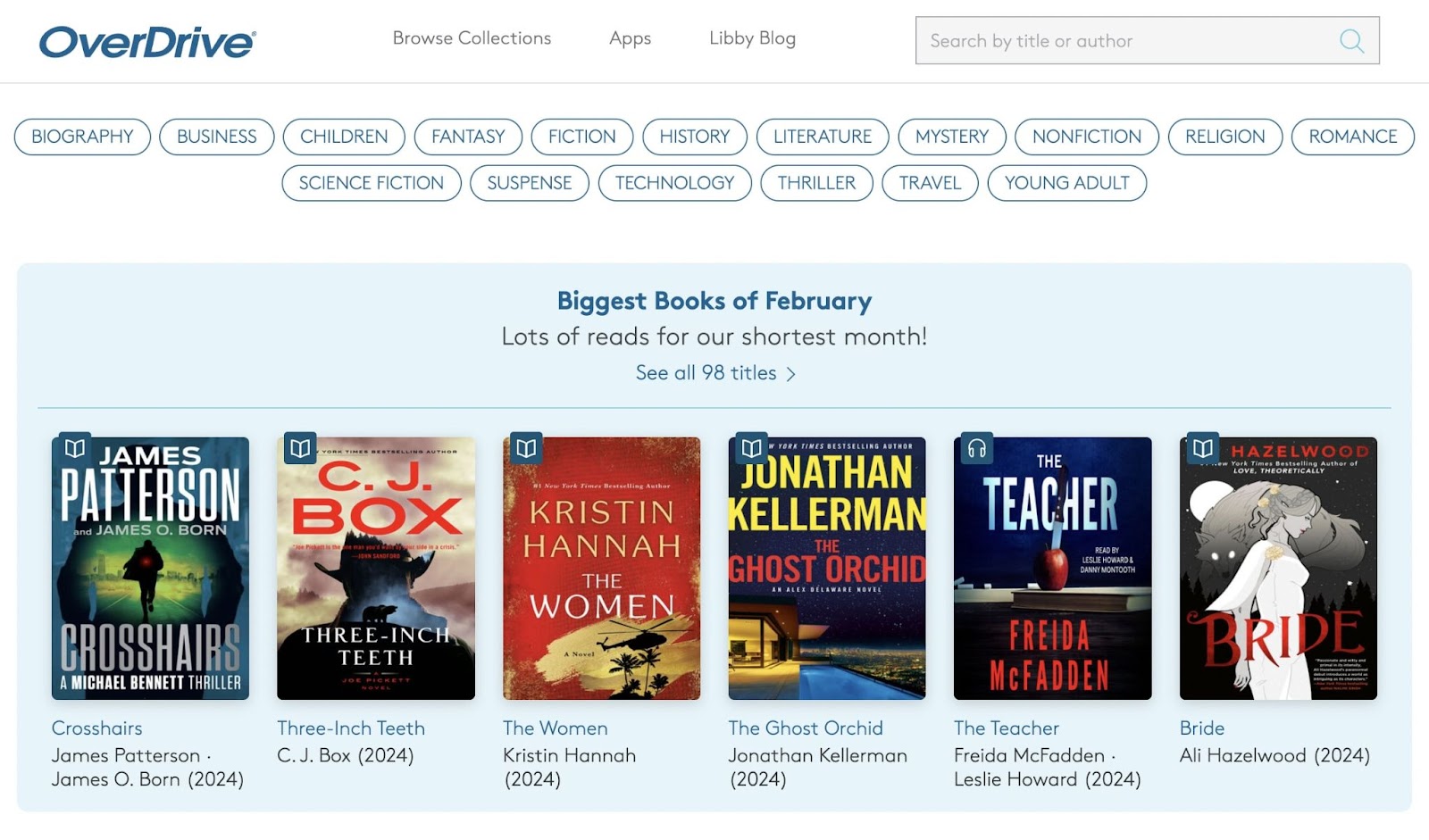
Task: Select the SCIENCE FICTION genre pill
Action: point(371,183)
